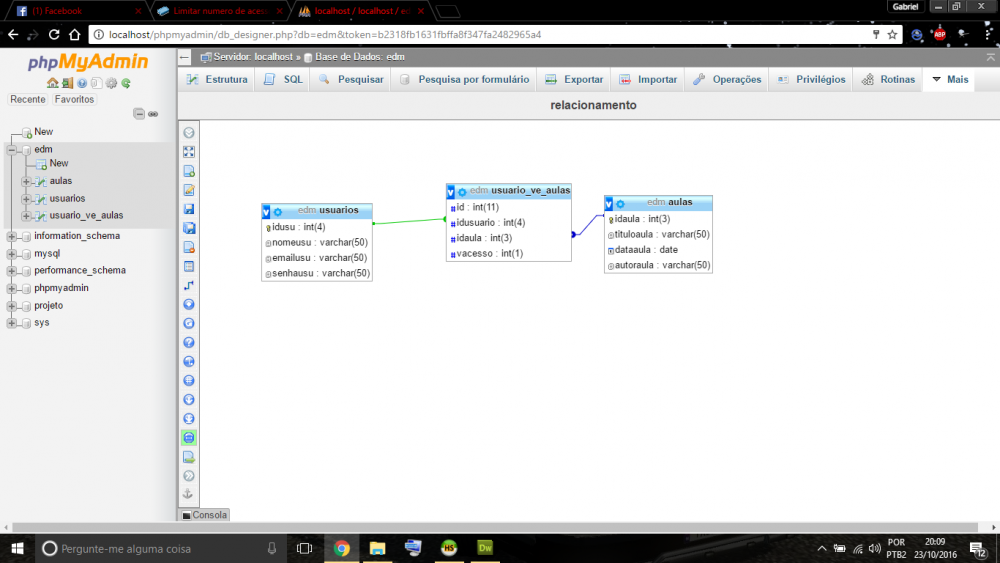Open the gear options on usuarios table
The image size is (1000, 563).
pos(278,211)
